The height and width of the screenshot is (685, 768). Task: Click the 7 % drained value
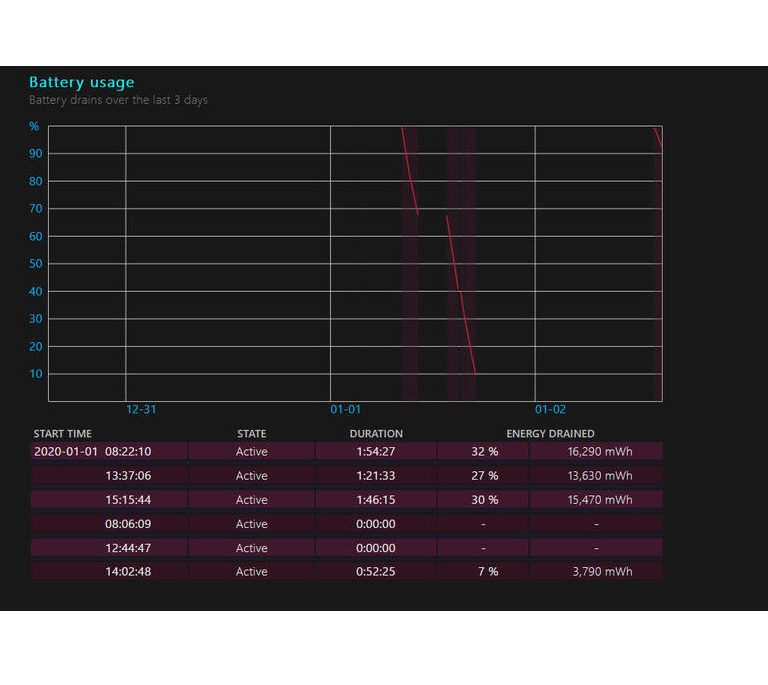[x=488, y=571]
